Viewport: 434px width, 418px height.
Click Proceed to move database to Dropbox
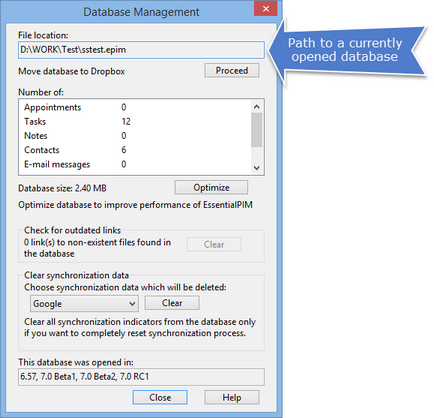(232, 70)
